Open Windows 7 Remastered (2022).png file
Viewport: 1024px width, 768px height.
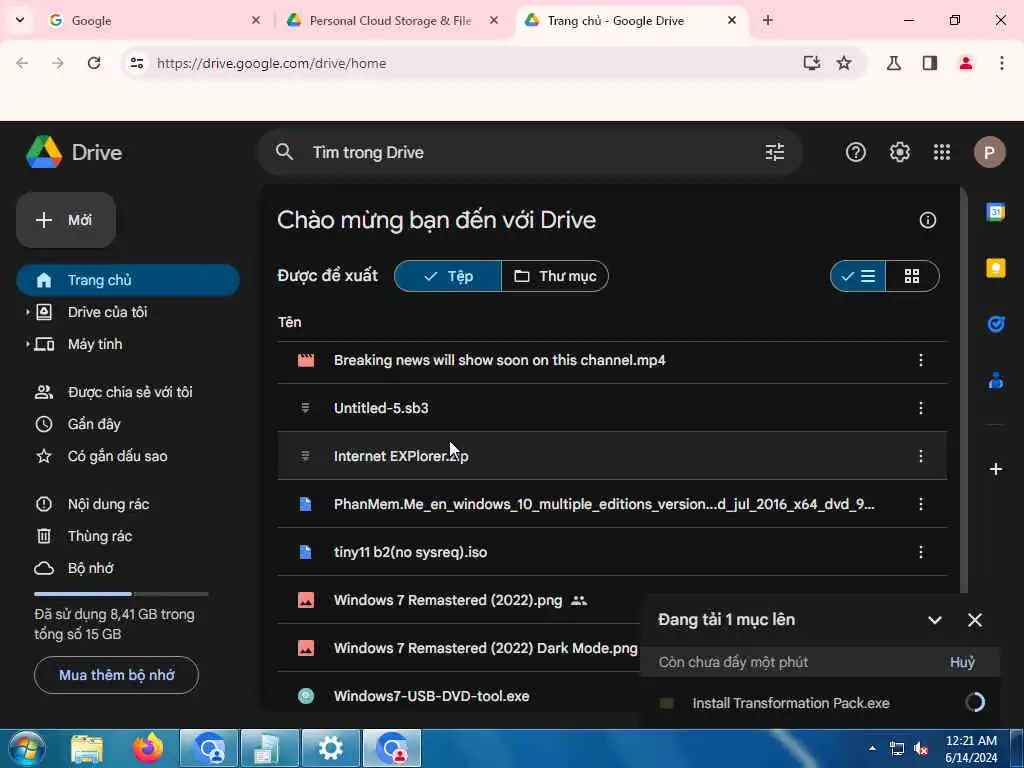point(448,600)
